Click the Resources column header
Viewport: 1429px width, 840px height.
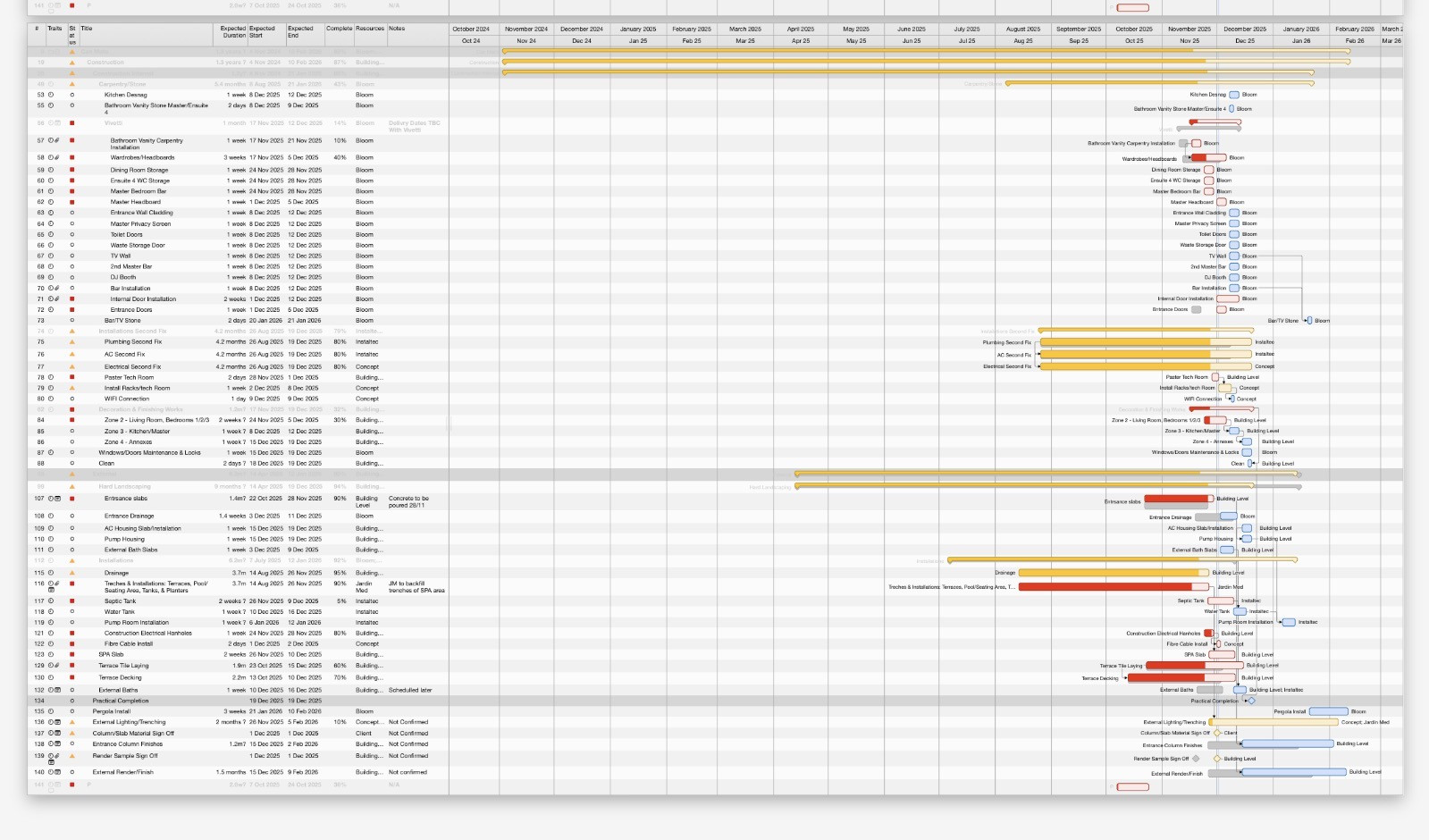(370, 29)
